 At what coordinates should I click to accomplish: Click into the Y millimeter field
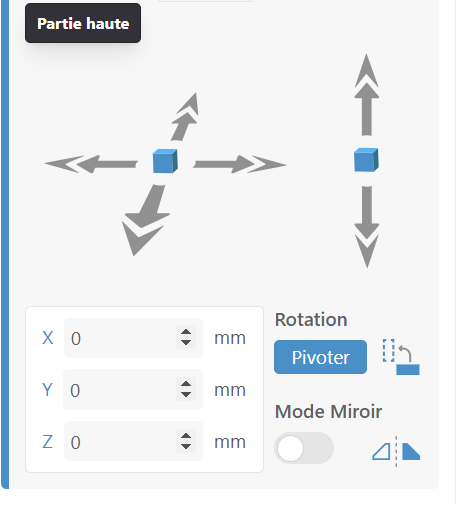(x=133, y=390)
